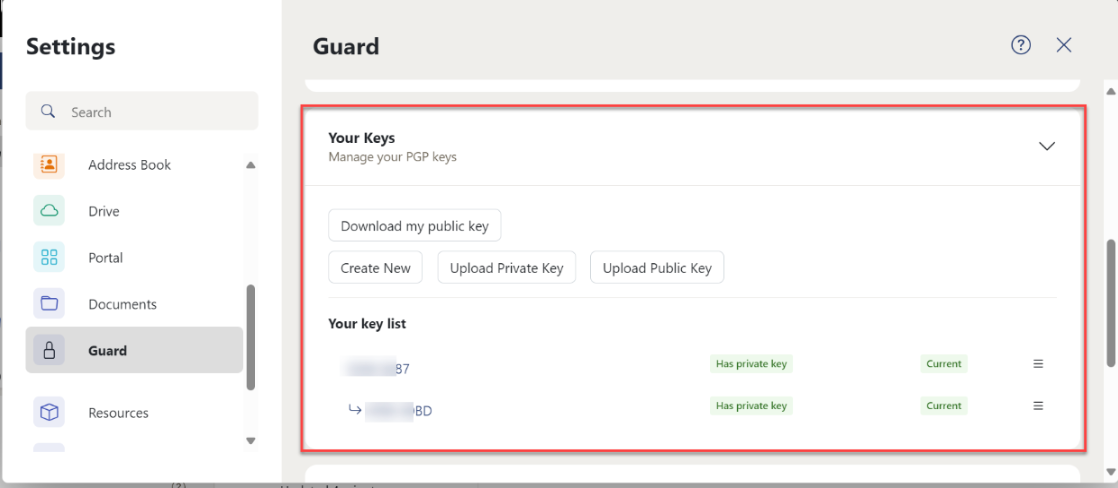1118x488 pixels.
Task: Click the help question mark icon
Action: pos(1021,46)
